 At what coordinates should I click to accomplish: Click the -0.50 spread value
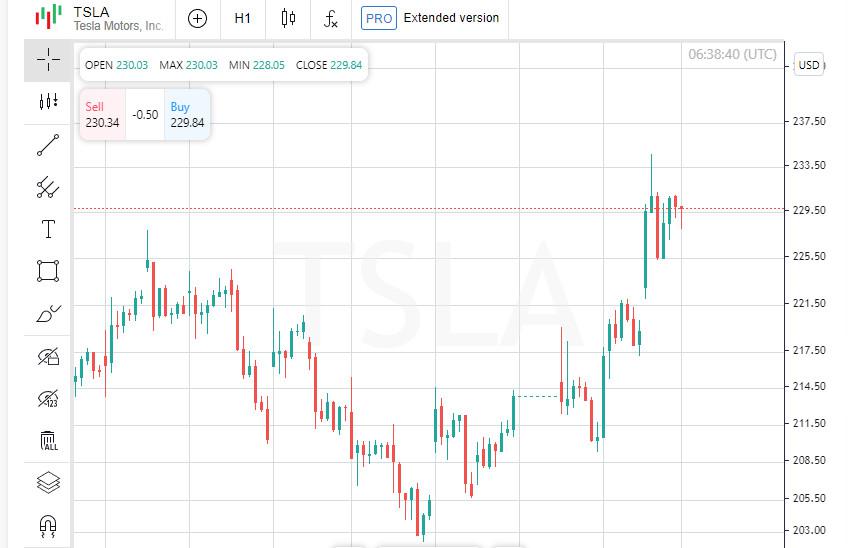(145, 115)
